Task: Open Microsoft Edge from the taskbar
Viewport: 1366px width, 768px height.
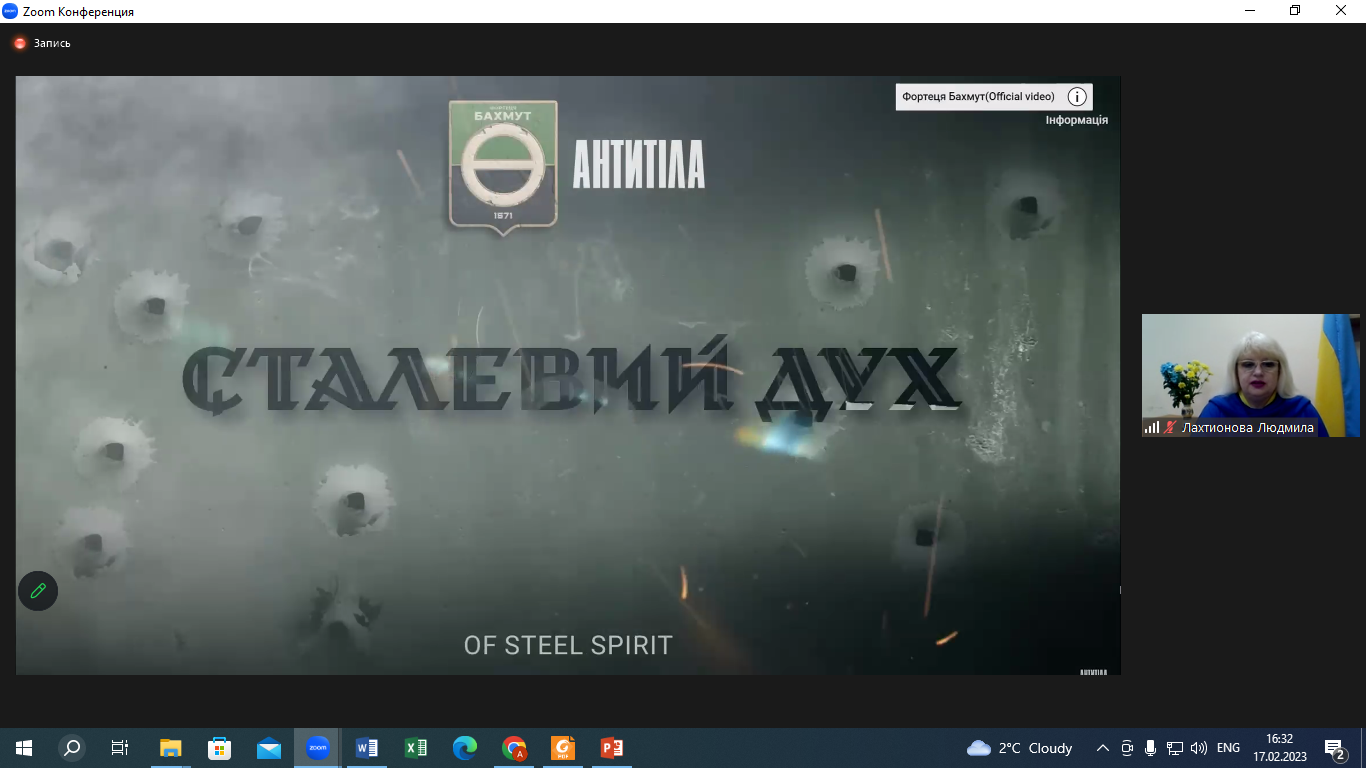Action: point(465,748)
